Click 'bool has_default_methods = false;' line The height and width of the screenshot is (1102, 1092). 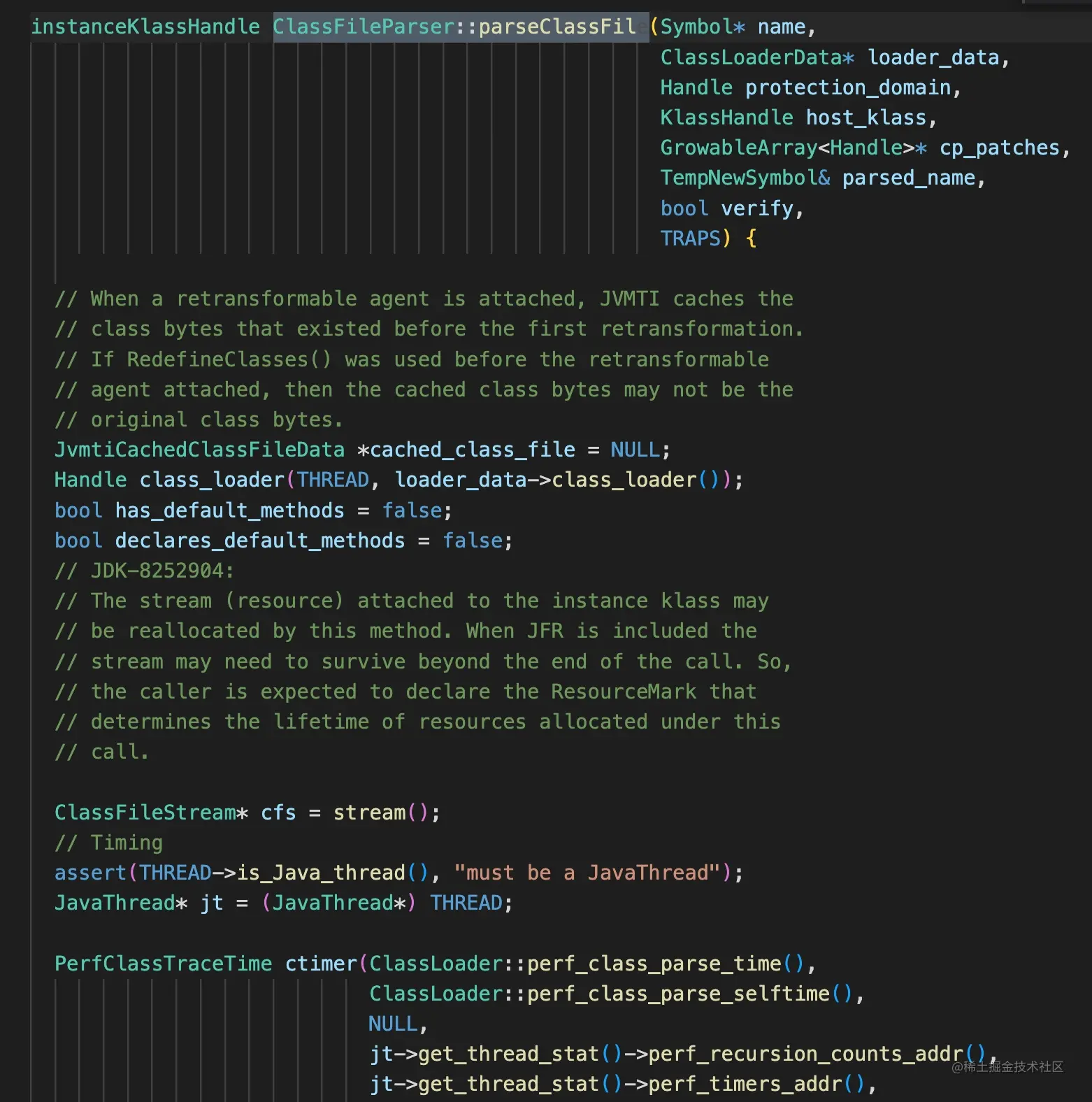254,510
